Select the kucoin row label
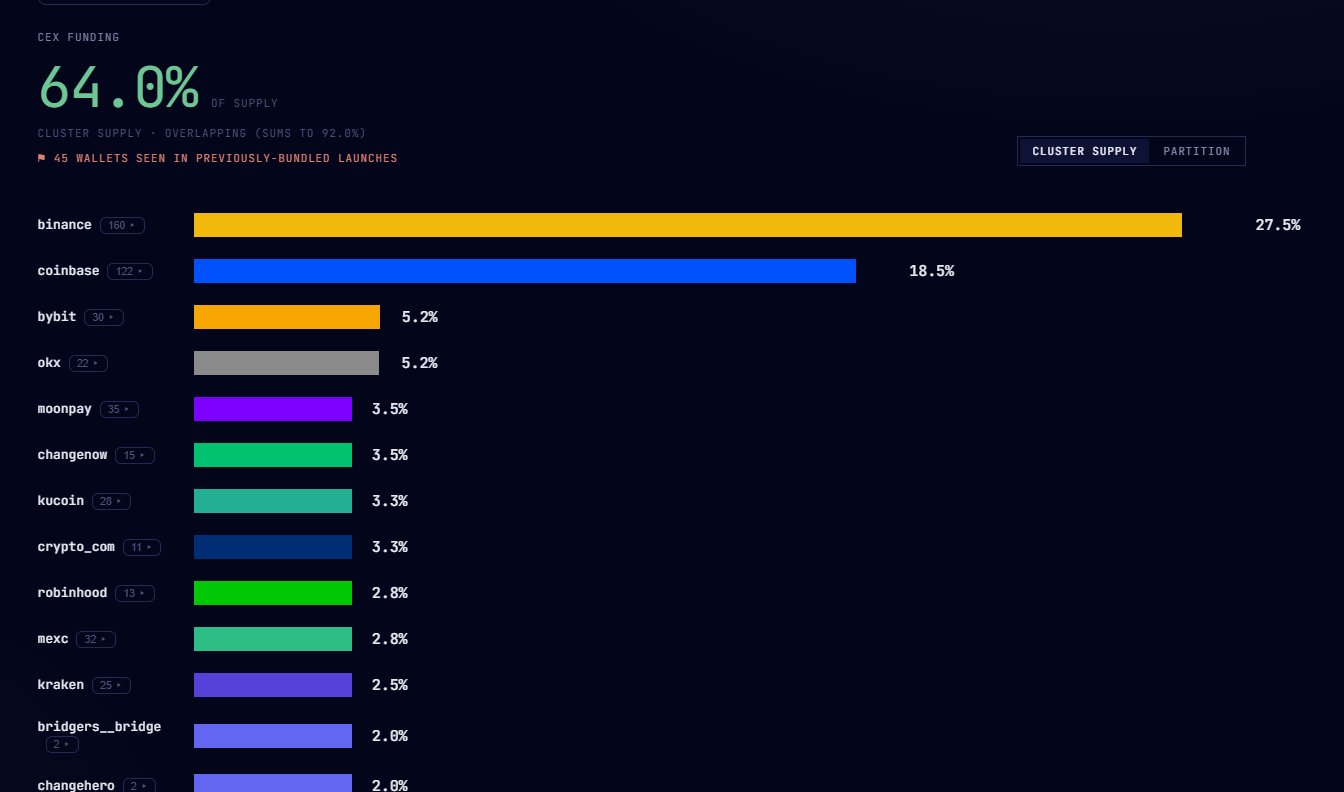The height and width of the screenshot is (792, 1344). (61, 501)
